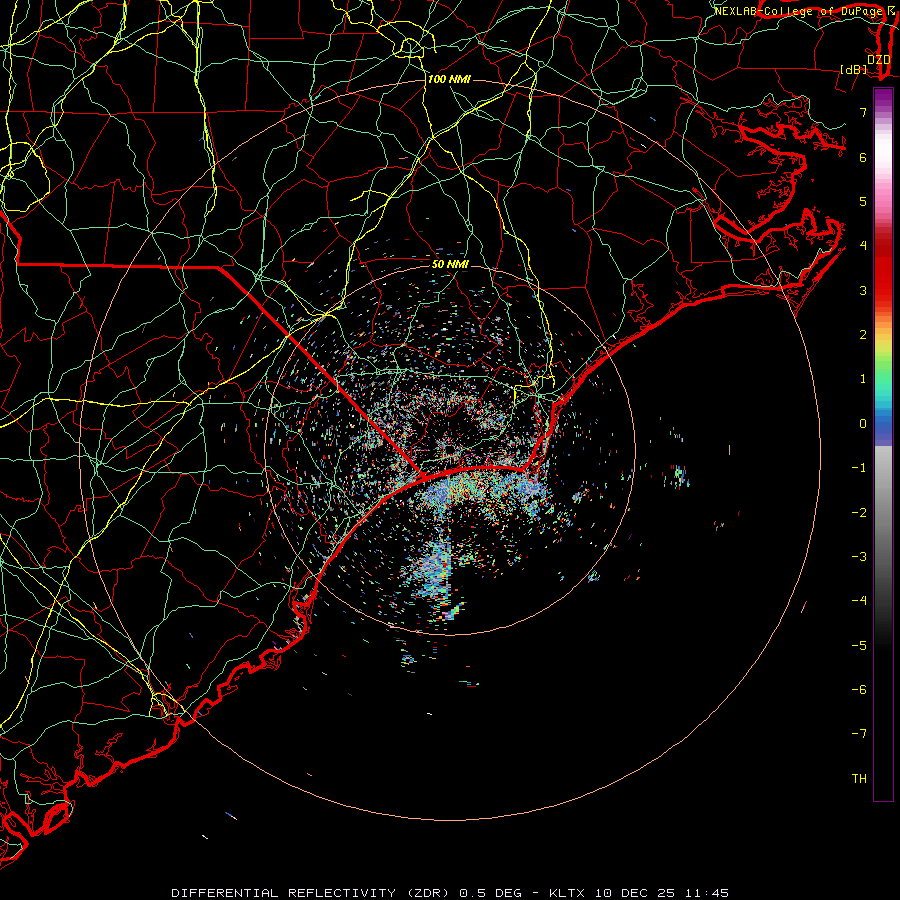Select the 0.5 DEG elevation text

coord(491,893)
